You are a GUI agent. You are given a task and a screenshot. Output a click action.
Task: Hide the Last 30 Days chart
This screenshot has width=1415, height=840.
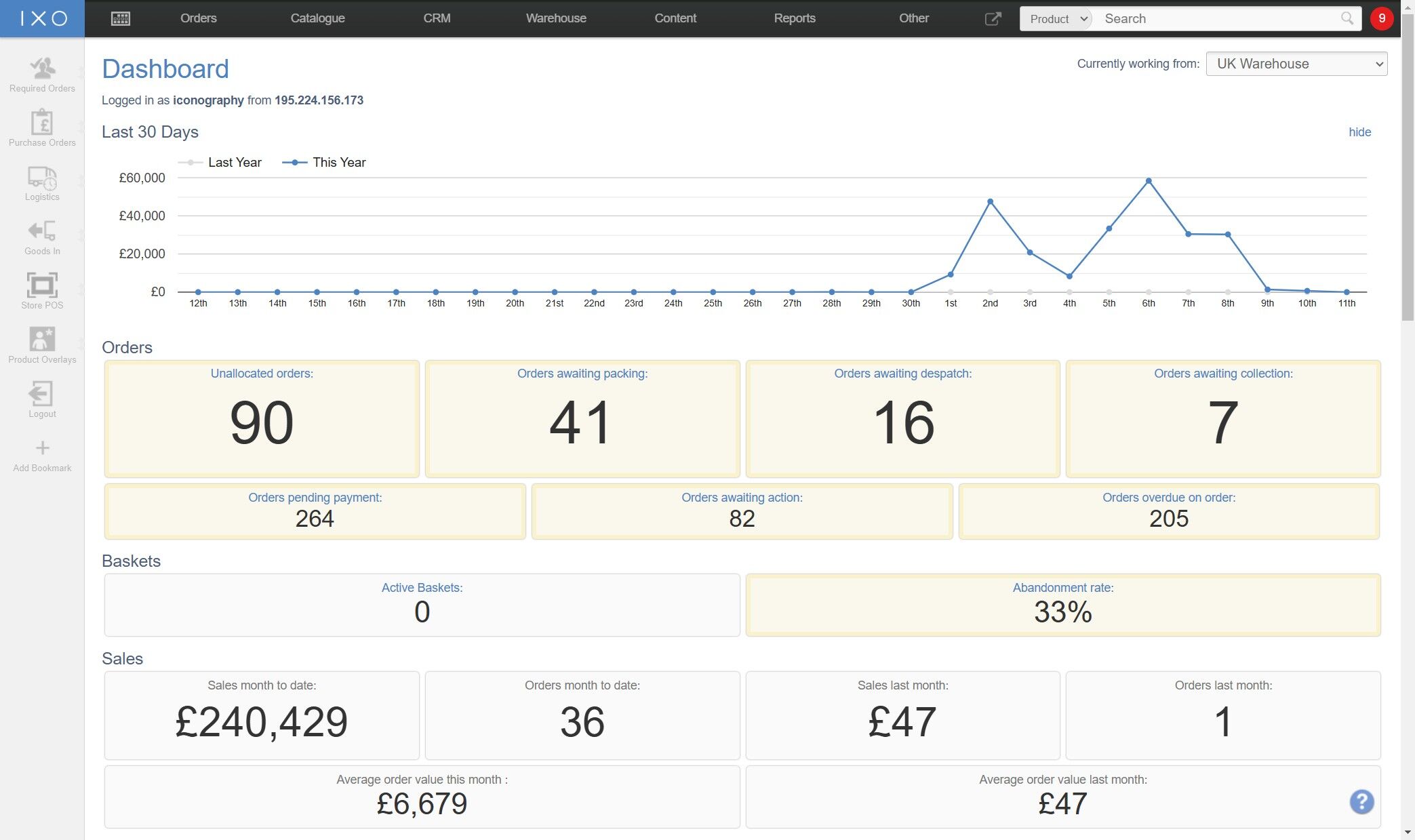pyautogui.click(x=1359, y=132)
